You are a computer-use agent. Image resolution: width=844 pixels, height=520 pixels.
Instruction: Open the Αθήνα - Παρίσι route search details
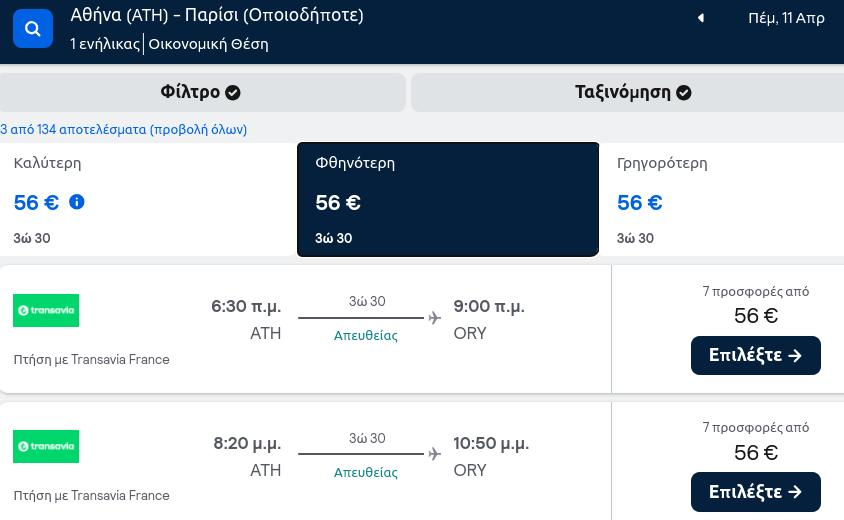pyautogui.click(x=217, y=15)
